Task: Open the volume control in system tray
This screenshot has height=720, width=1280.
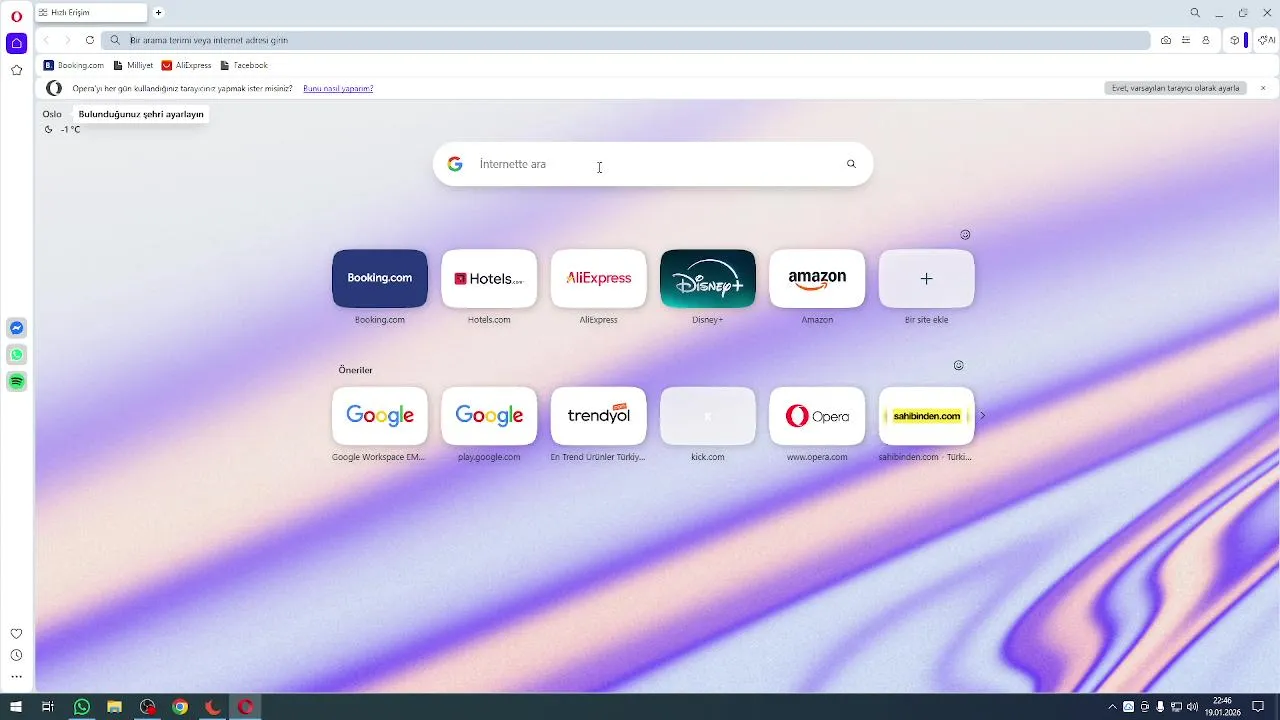Action: click(1192, 707)
